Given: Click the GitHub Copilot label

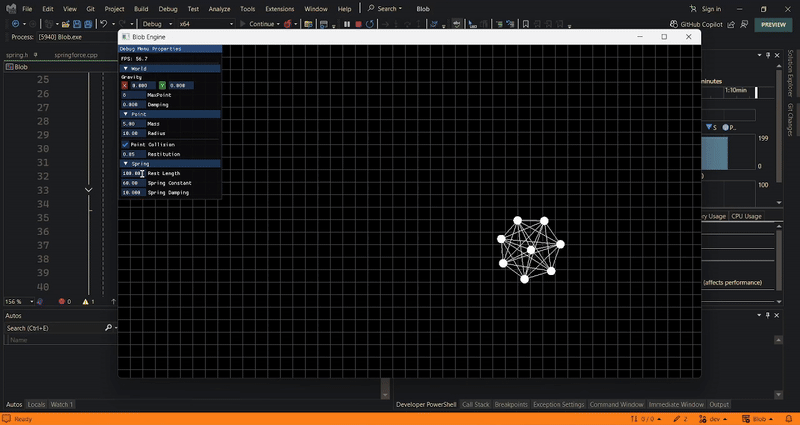Looking at the screenshot, I should coord(703,24).
